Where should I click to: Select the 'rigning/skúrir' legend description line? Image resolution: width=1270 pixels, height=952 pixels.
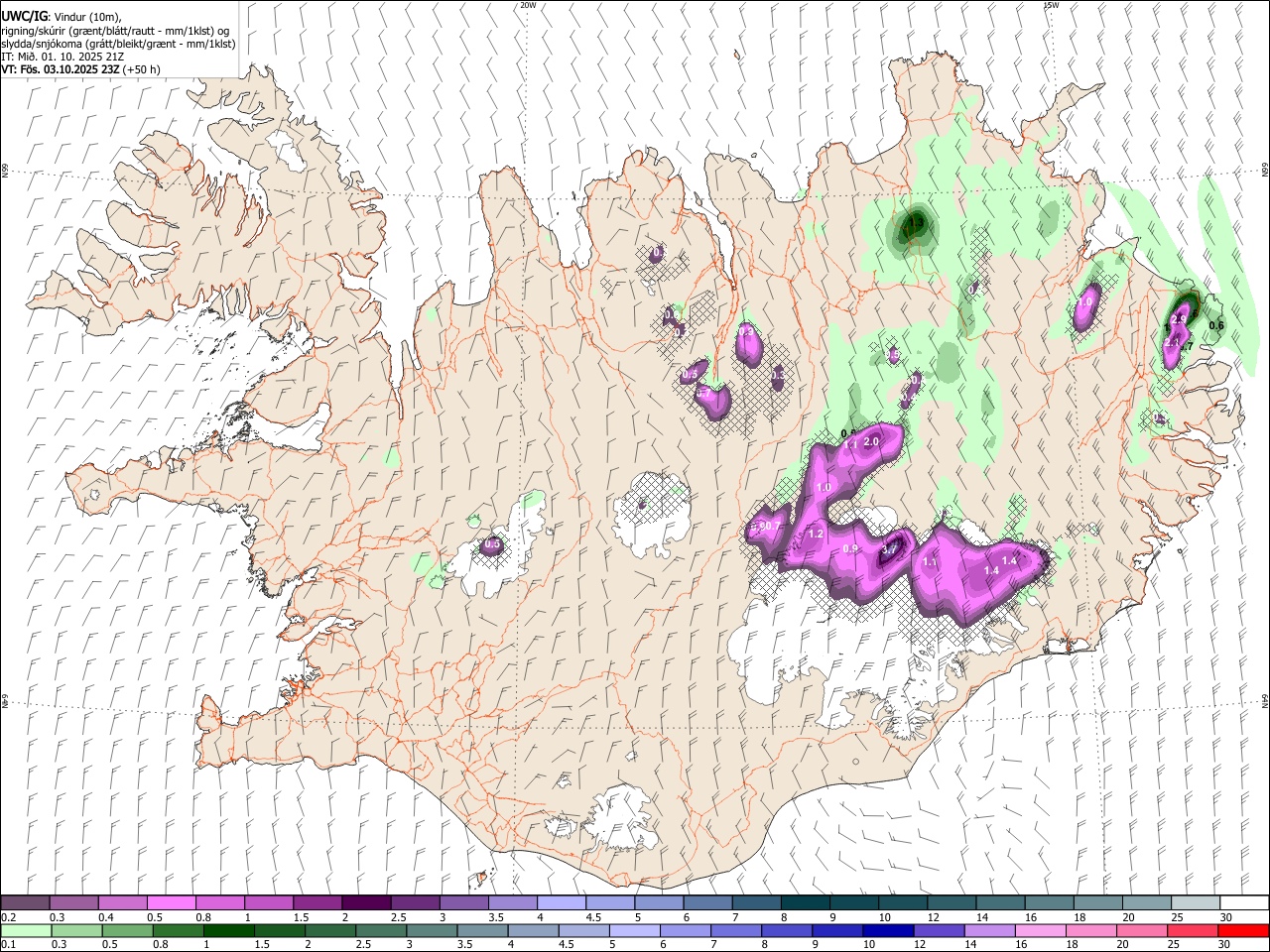[x=115, y=31]
